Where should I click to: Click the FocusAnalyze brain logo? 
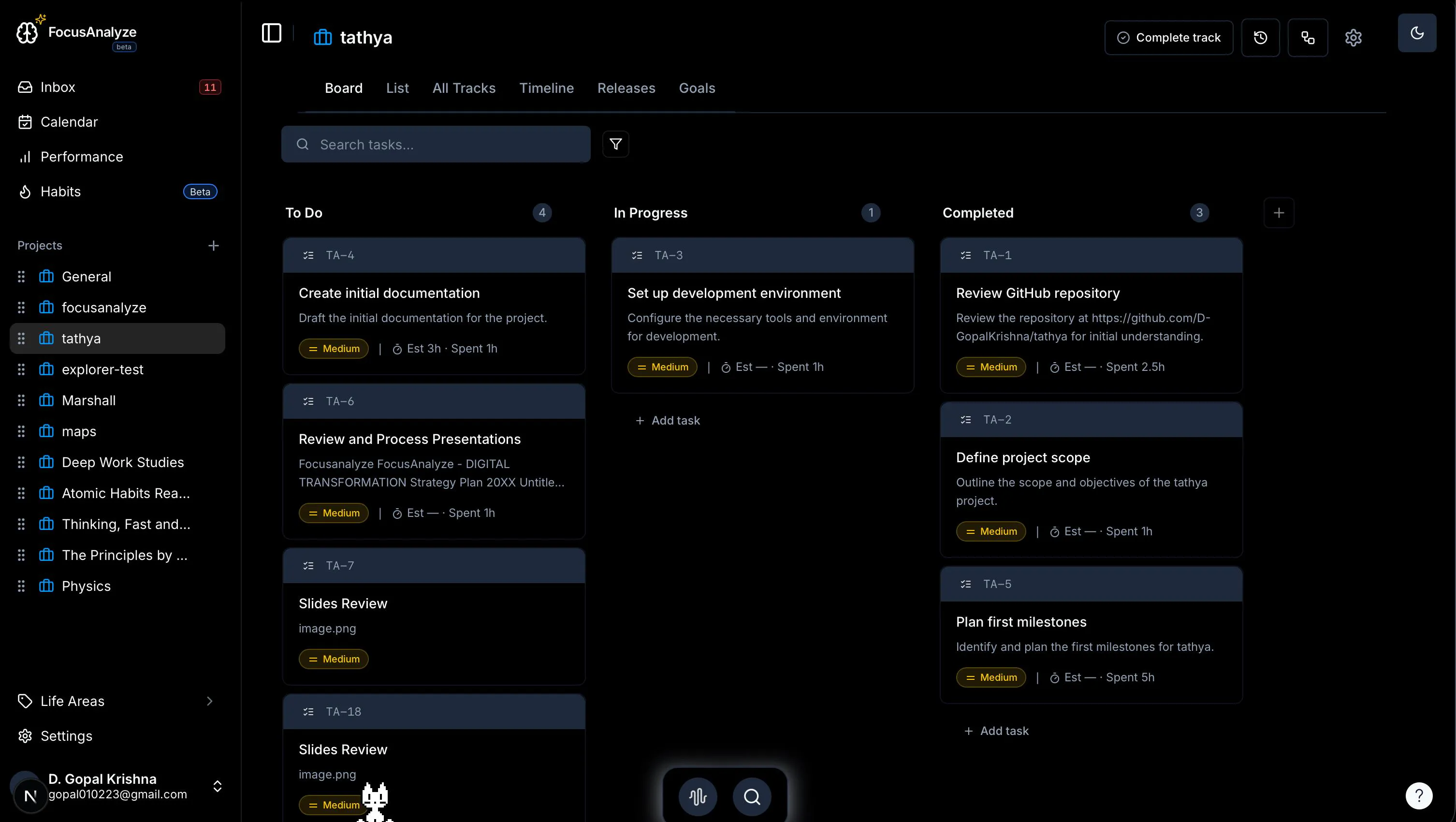(27, 32)
